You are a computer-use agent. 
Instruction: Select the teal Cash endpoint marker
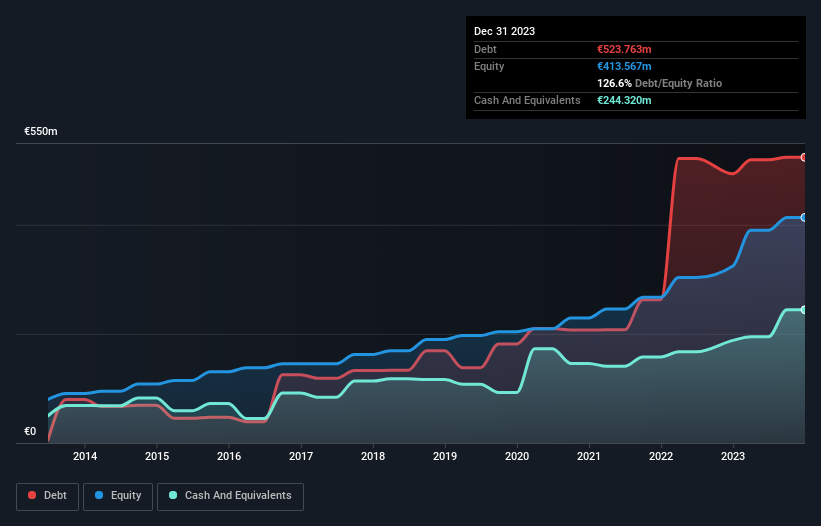(804, 310)
